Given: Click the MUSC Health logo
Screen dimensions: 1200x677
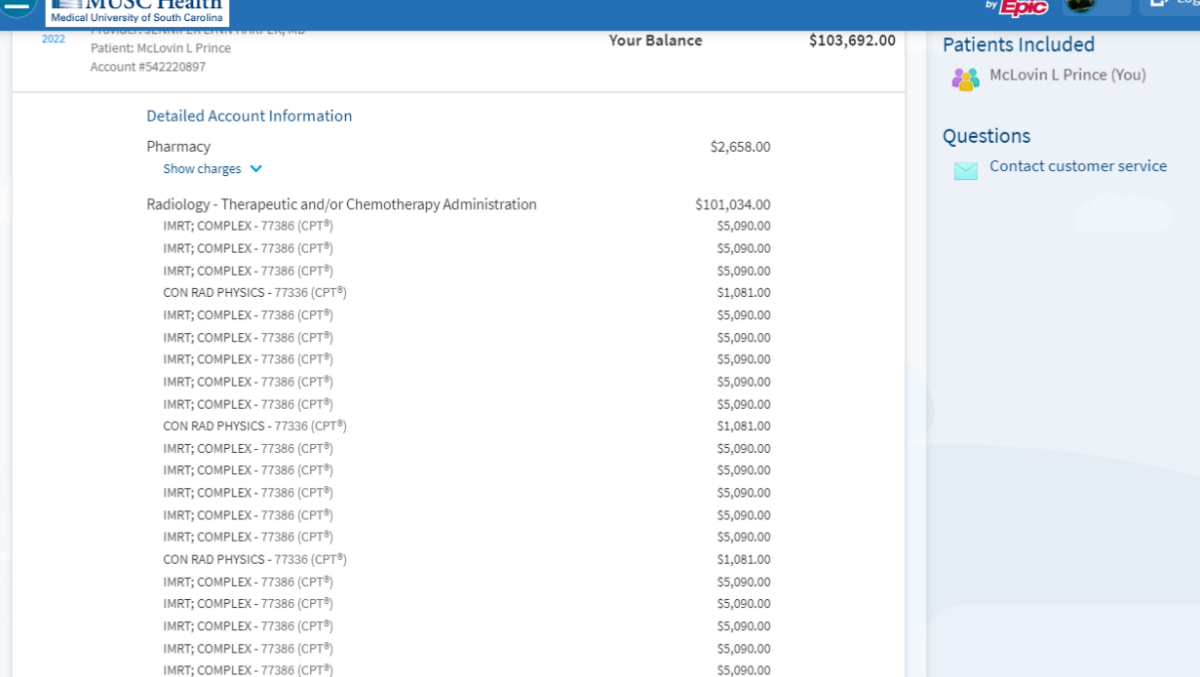Looking at the screenshot, I should [137, 11].
